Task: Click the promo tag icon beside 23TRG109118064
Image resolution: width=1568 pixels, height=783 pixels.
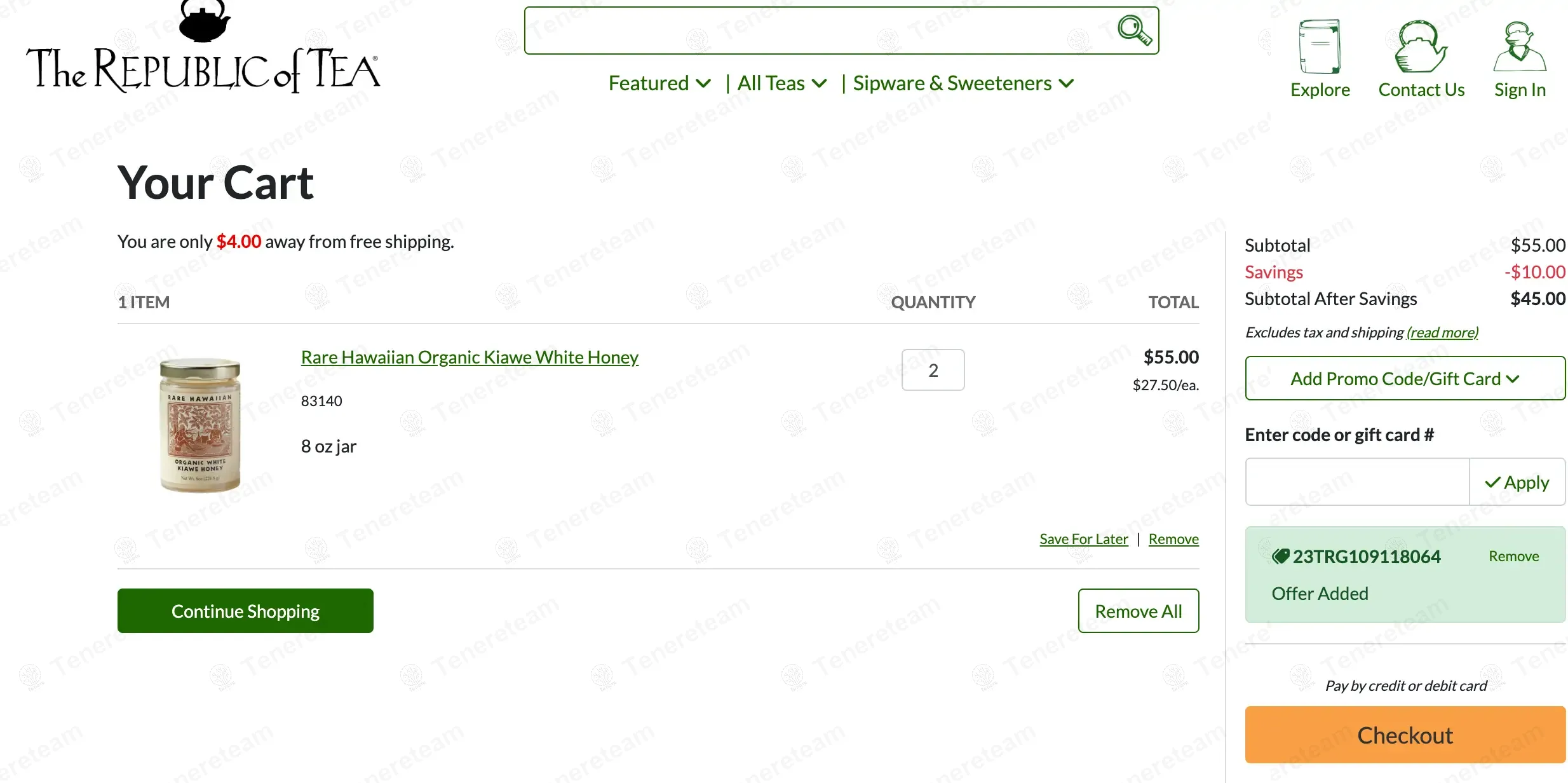Action: [x=1280, y=557]
